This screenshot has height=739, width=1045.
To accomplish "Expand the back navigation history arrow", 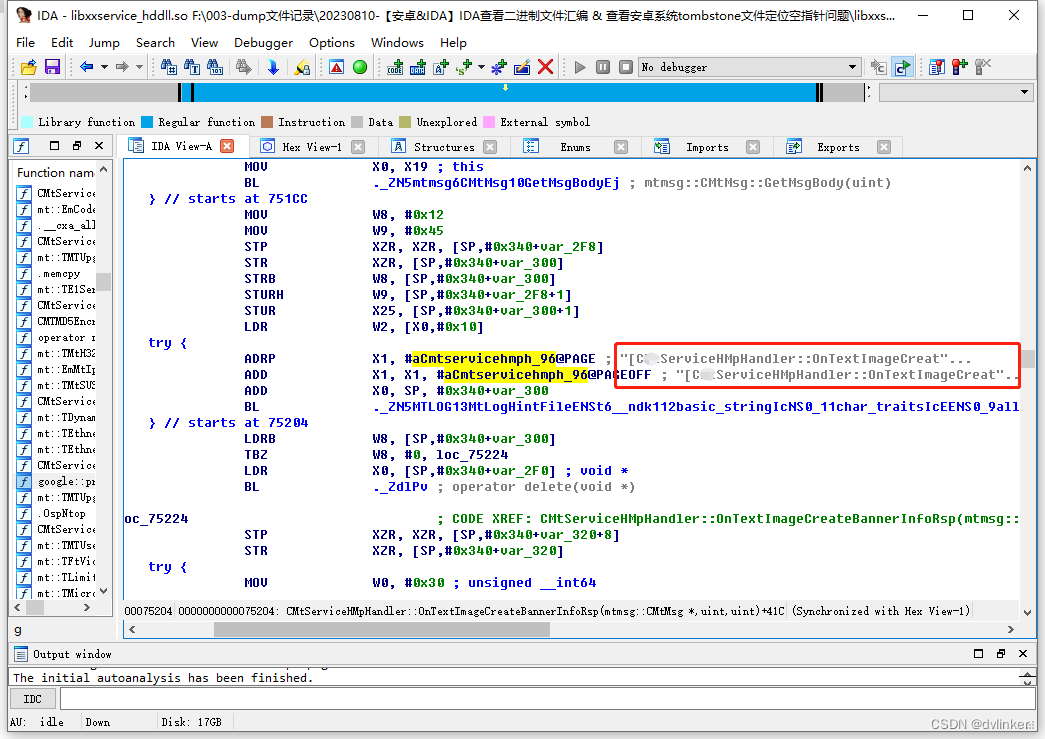I will click(104, 67).
